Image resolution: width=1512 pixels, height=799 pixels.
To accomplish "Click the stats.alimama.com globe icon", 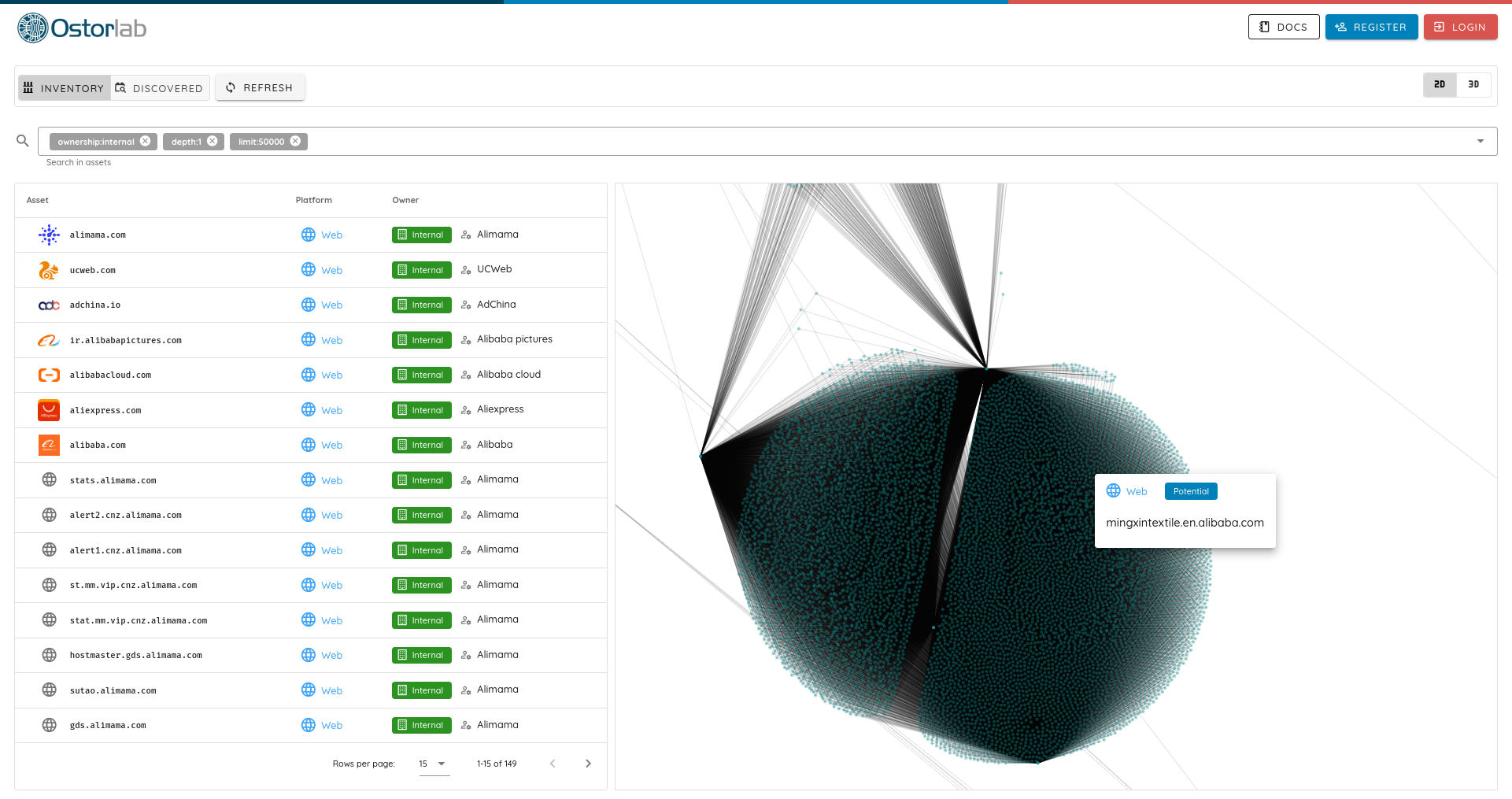I will [x=49, y=479].
